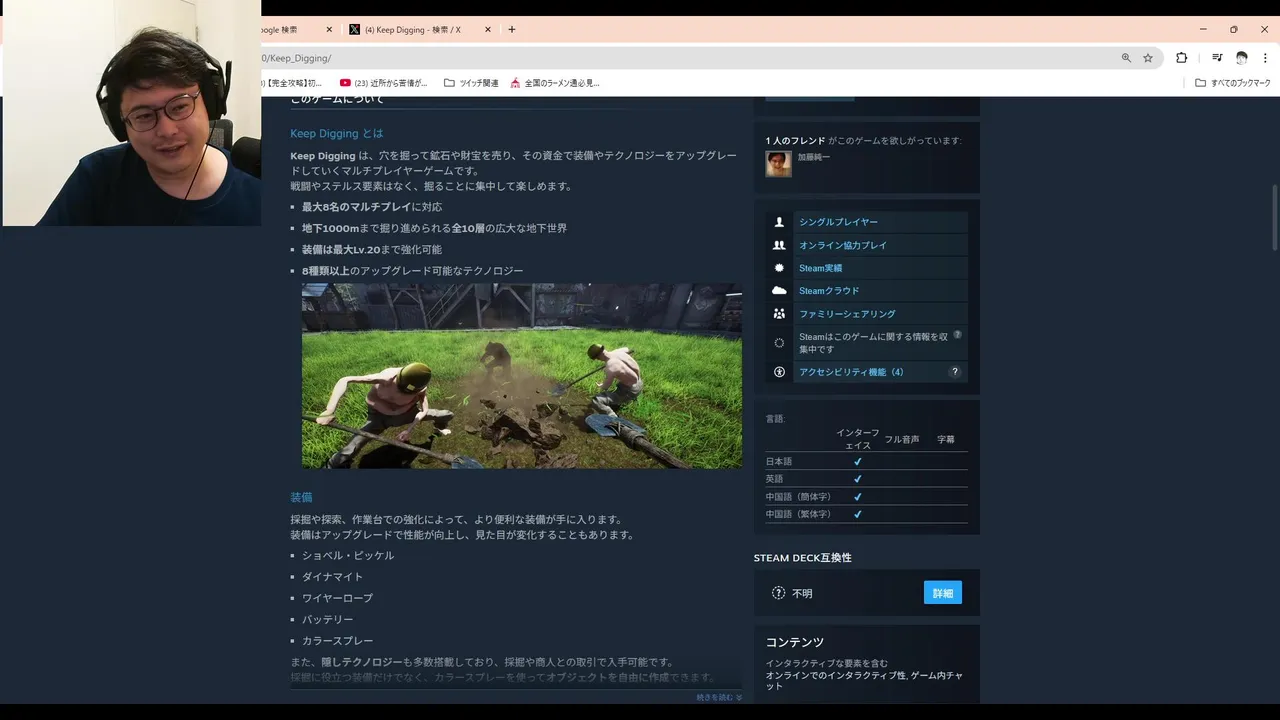This screenshot has width=1280, height=720.
Task: Click the 'STEAM DECK互換性' heading
Action: pyautogui.click(x=803, y=557)
